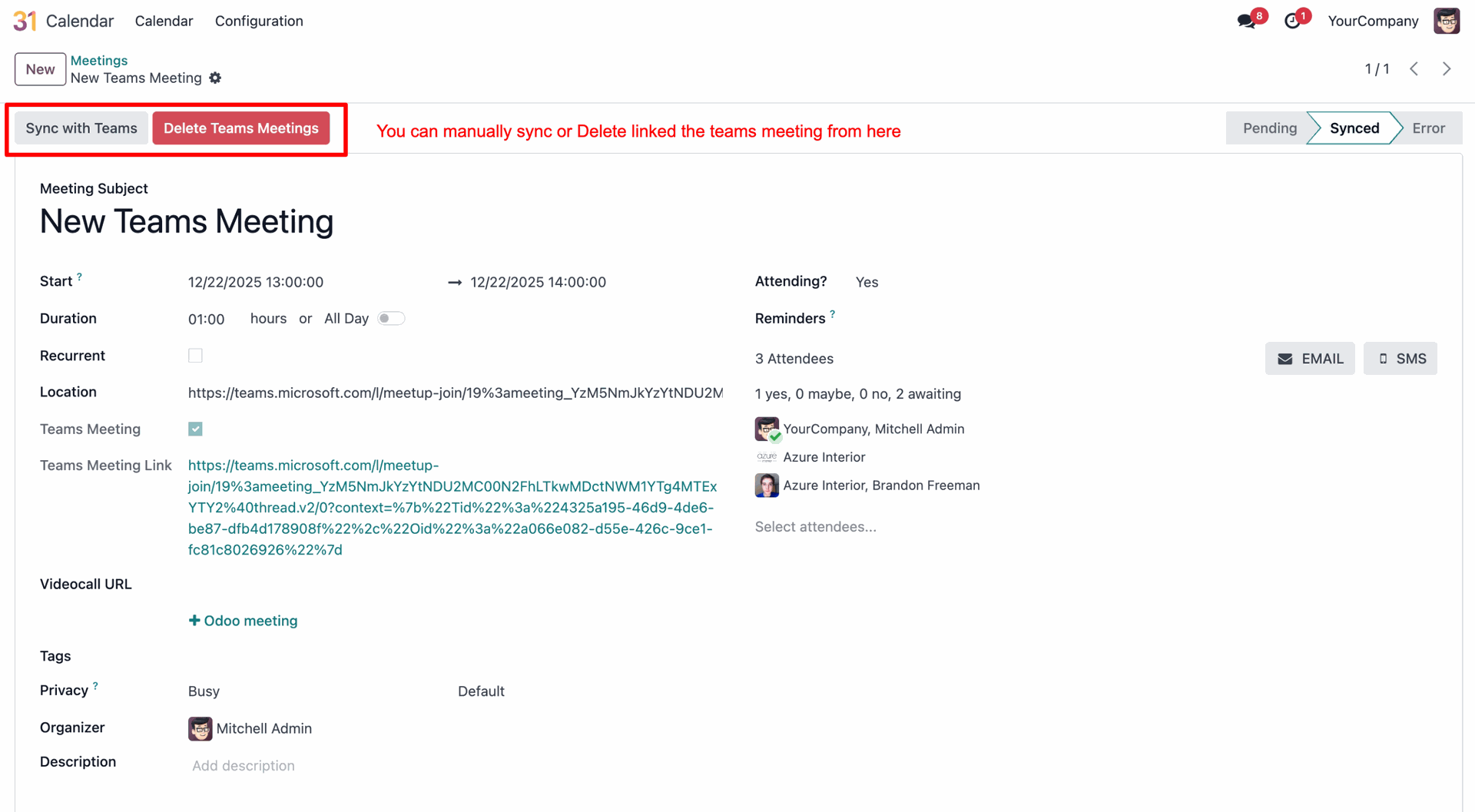Viewport: 1475px width, 812px height.
Task: Click the Start field help question mark
Action: coord(79,277)
